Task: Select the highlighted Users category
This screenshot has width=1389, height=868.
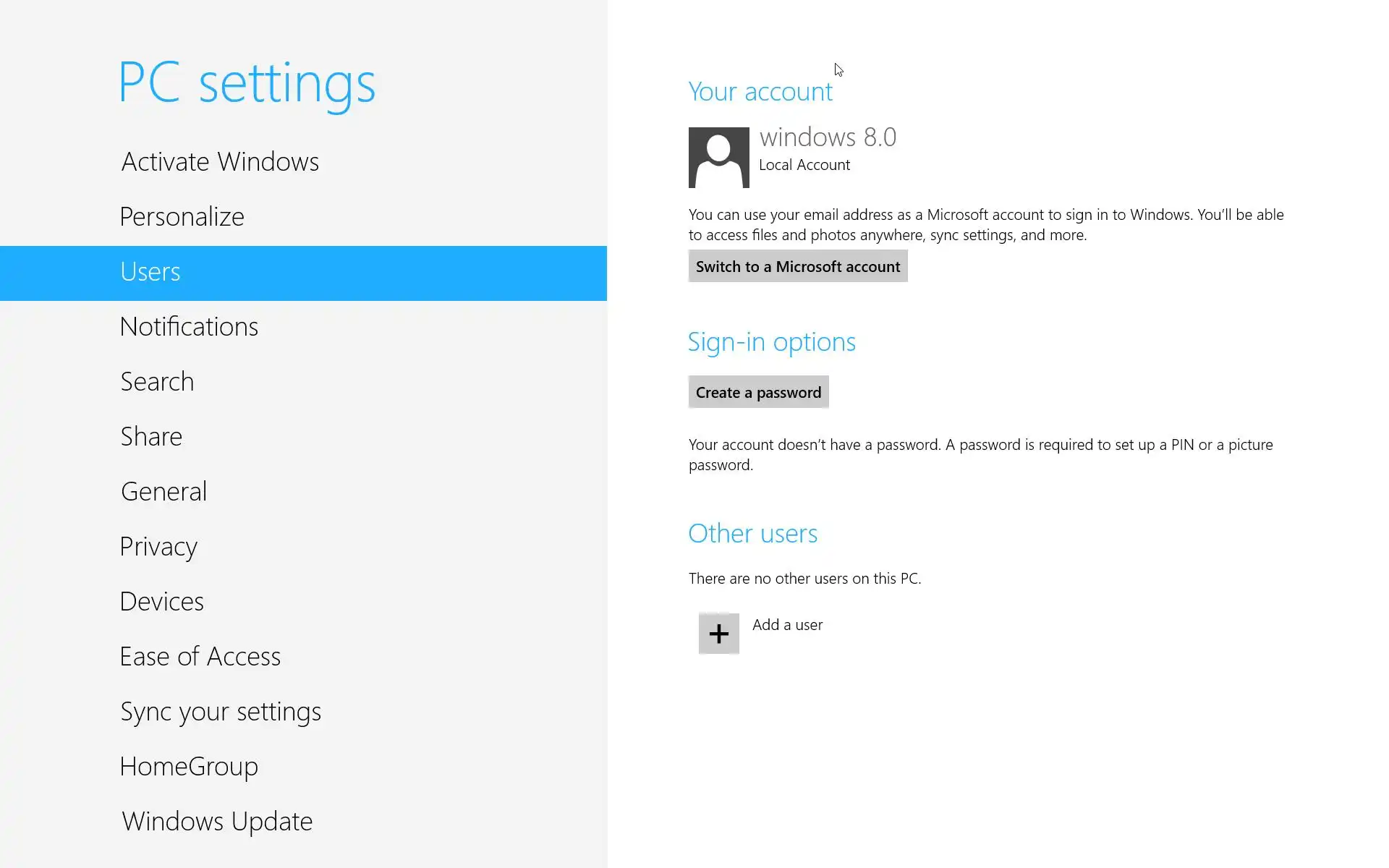Action: coord(150,272)
